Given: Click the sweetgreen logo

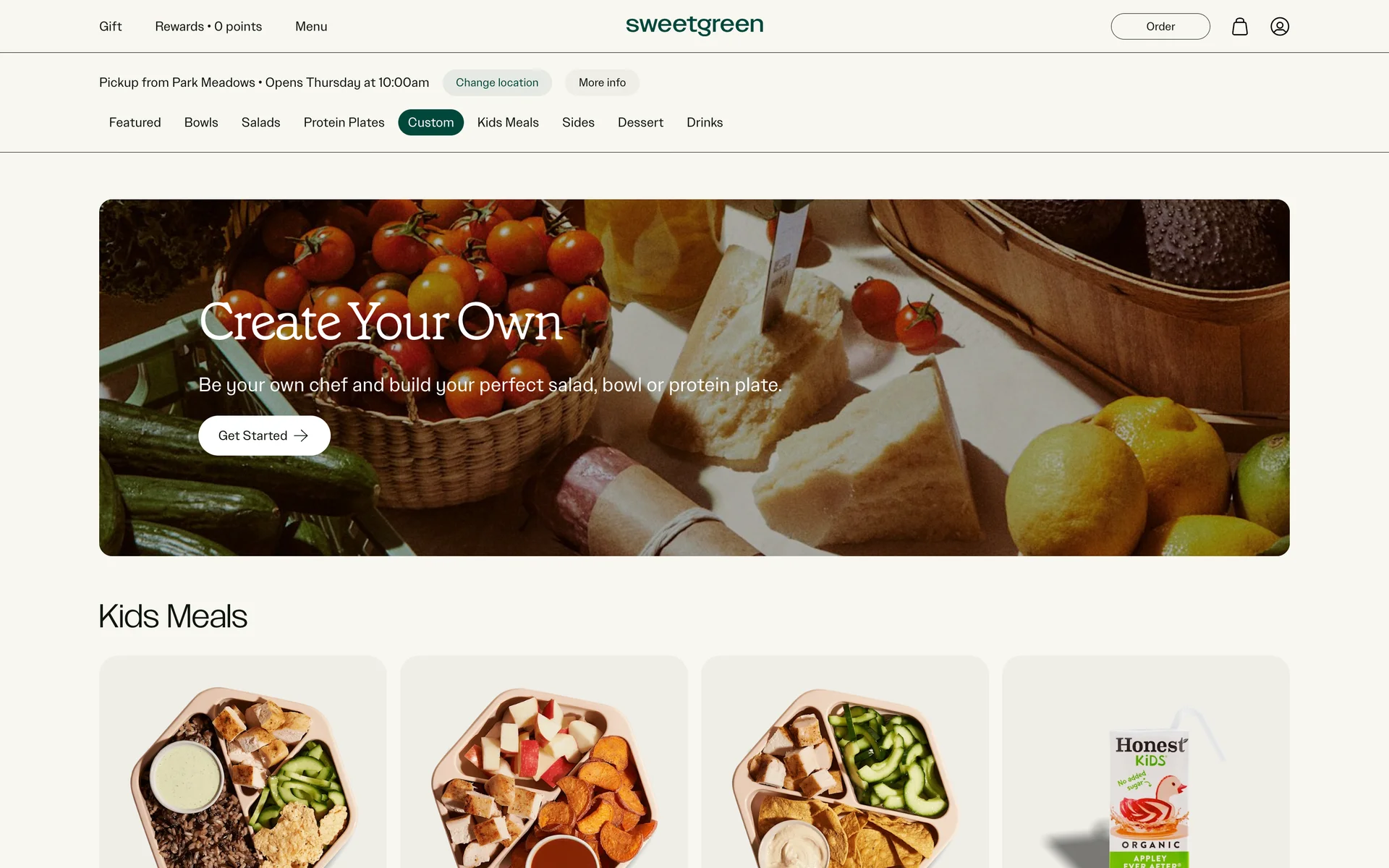Looking at the screenshot, I should tap(694, 25).
